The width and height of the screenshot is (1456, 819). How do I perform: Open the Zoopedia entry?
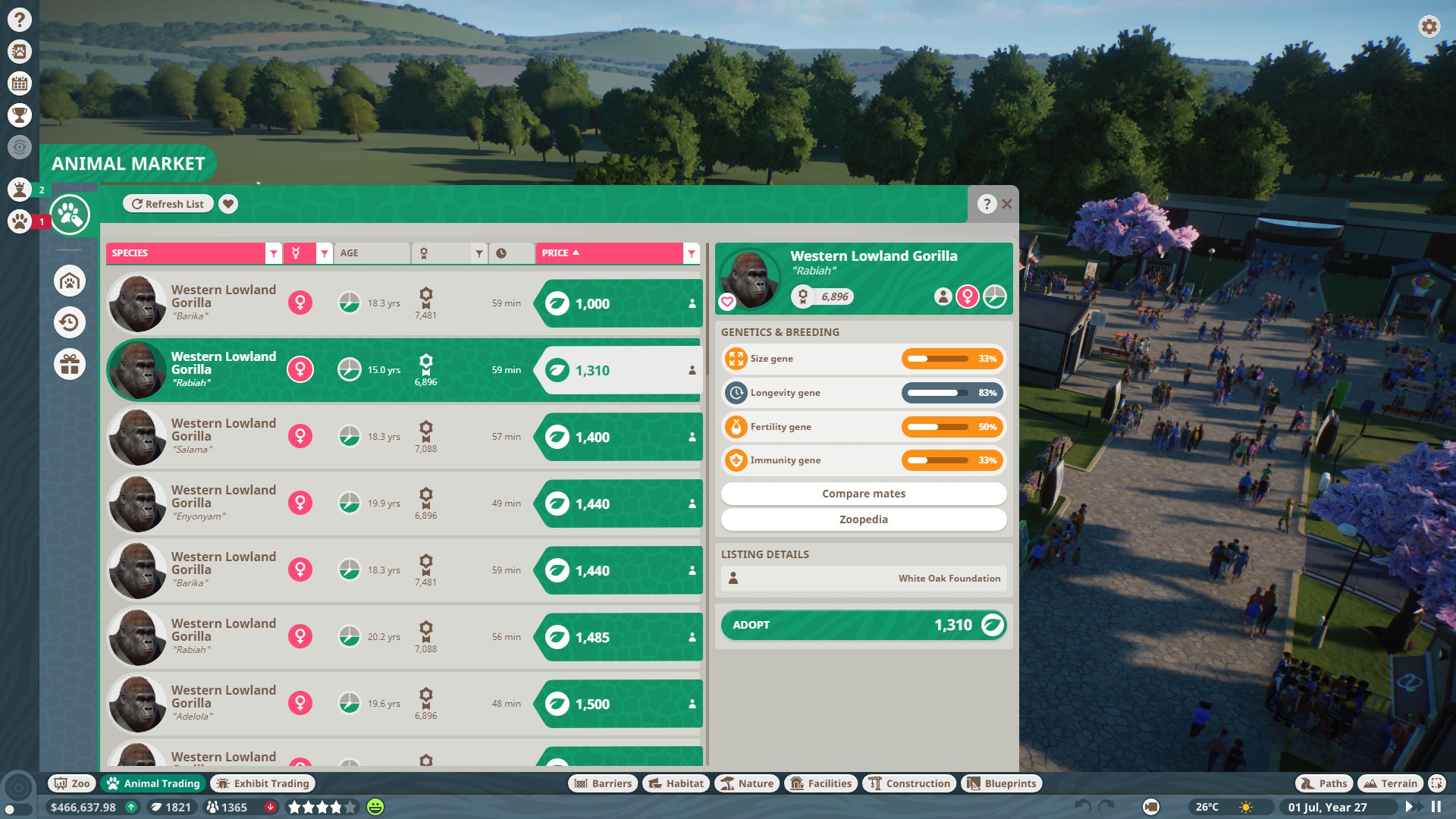pos(864,519)
